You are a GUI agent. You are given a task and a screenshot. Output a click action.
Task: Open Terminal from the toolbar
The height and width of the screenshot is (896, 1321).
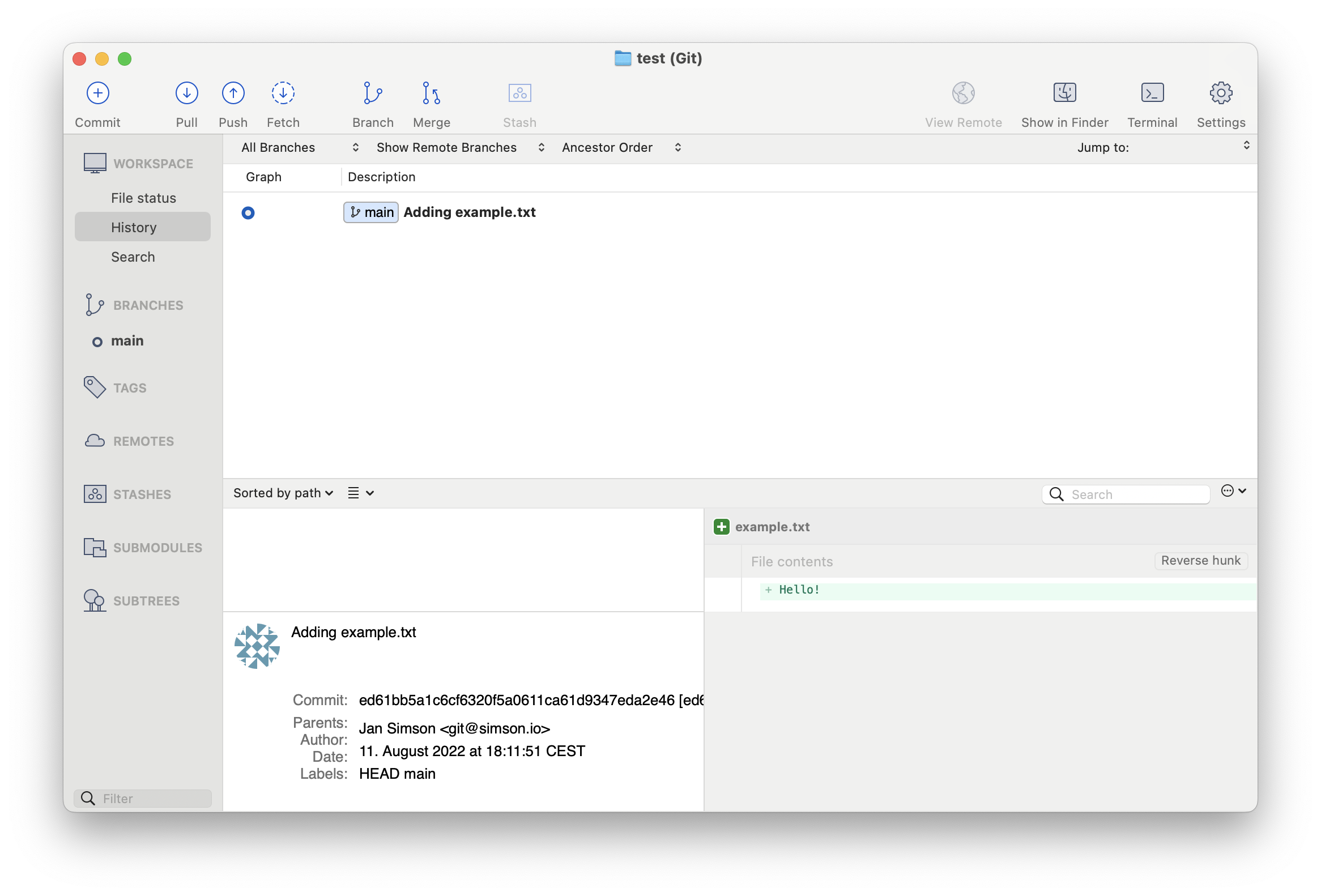pos(1152,93)
